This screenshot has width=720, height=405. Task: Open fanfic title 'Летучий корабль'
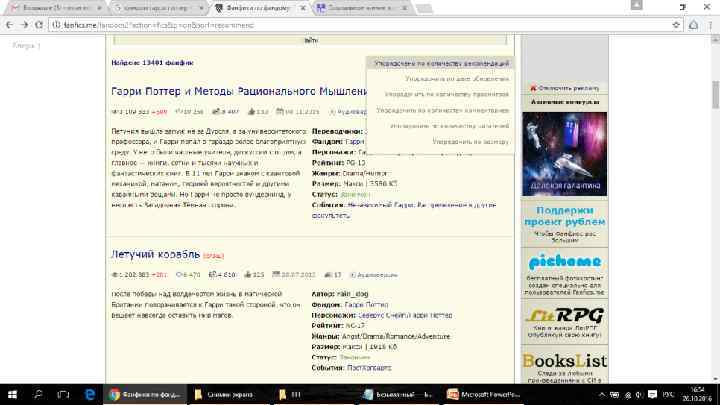(x=155, y=254)
